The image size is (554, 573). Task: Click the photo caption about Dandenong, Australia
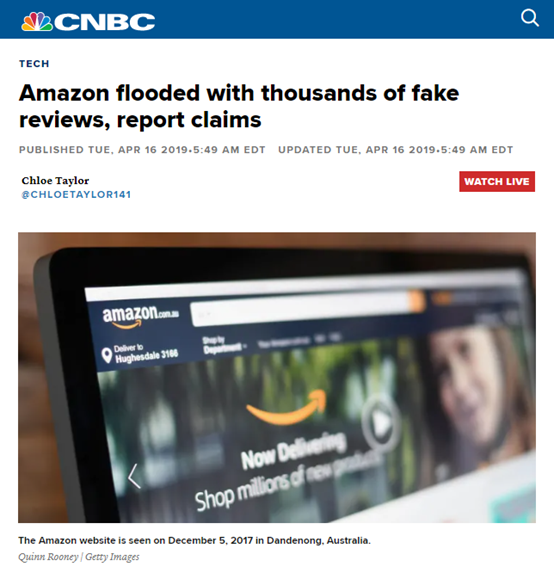pos(194,540)
